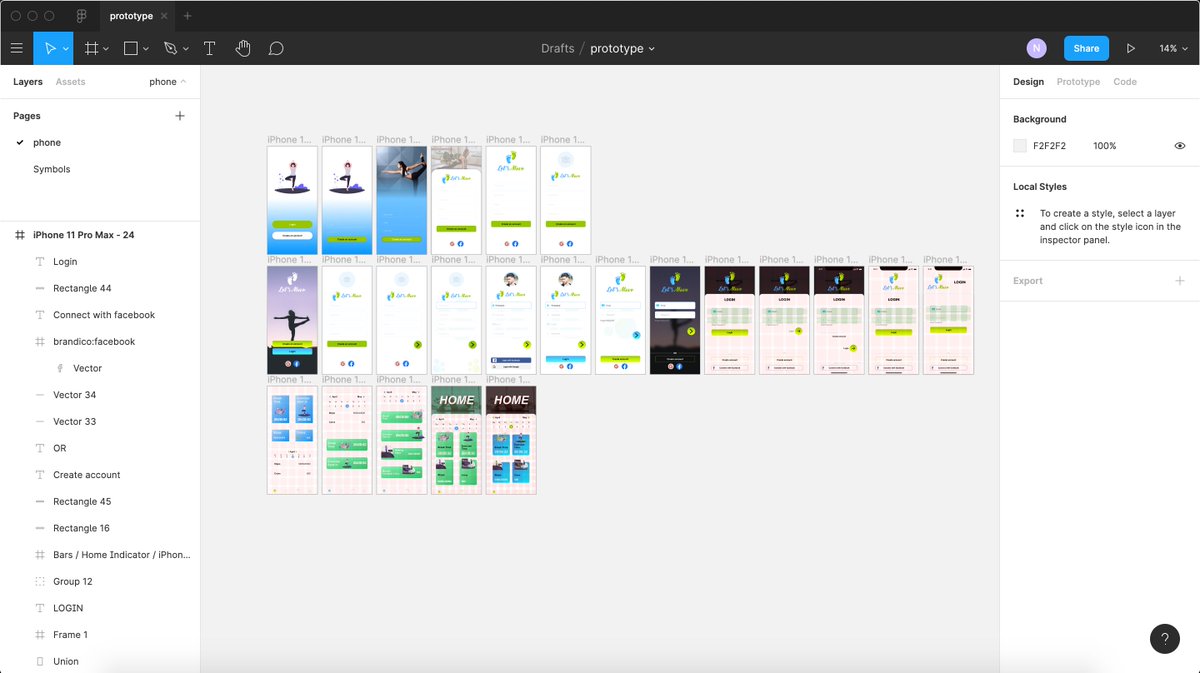Open the Figma main menu (hamburger)
This screenshot has height=673, width=1200.
point(16,48)
